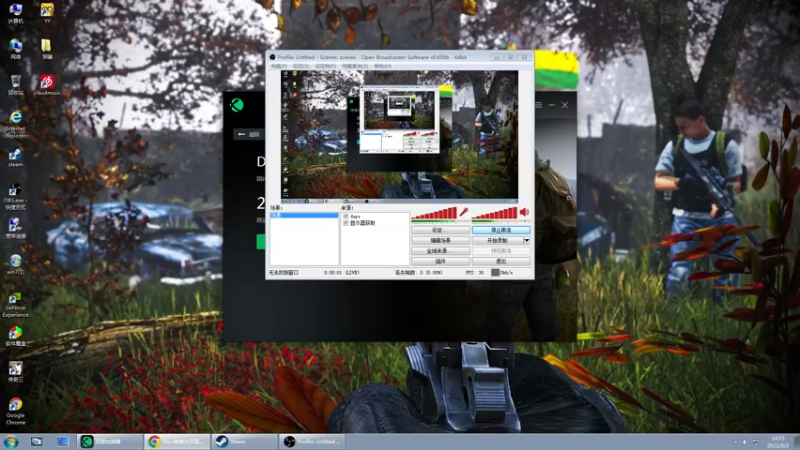800x450 pixels.
Task: Open the 宽带连接 broadband connection icon
Action: (15, 228)
